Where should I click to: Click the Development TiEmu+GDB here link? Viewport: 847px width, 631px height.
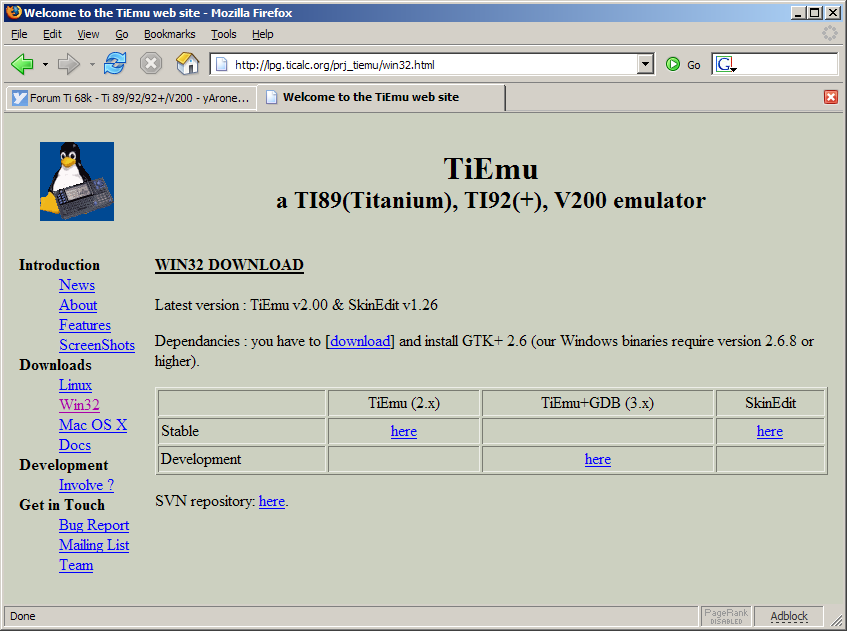tap(597, 459)
